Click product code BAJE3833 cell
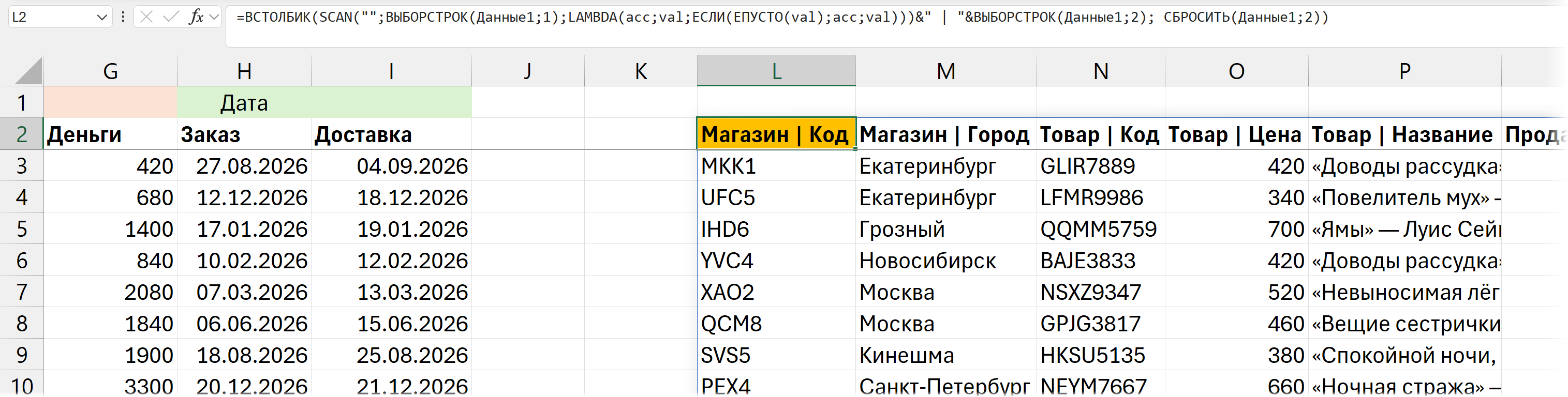This screenshot has height=397, width=1568. tap(1101, 260)
